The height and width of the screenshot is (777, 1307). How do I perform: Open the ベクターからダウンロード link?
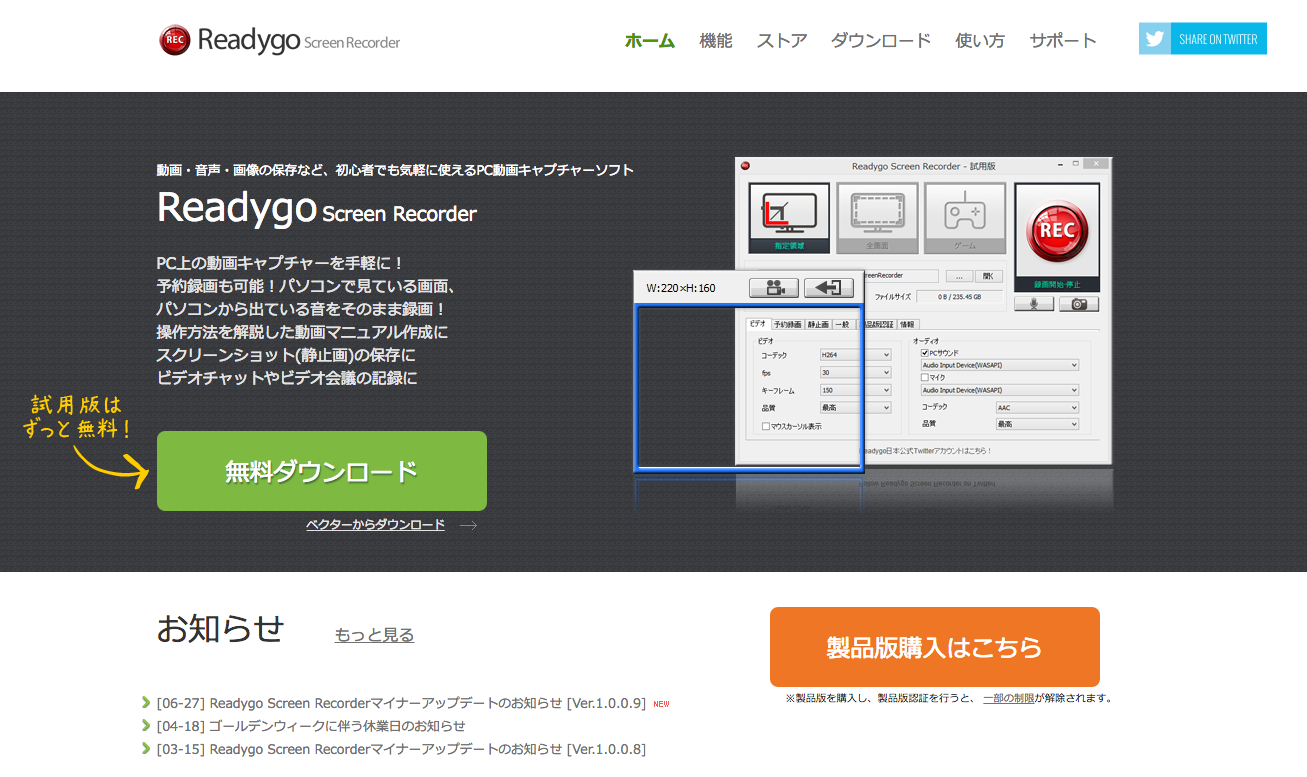[376, 525]
